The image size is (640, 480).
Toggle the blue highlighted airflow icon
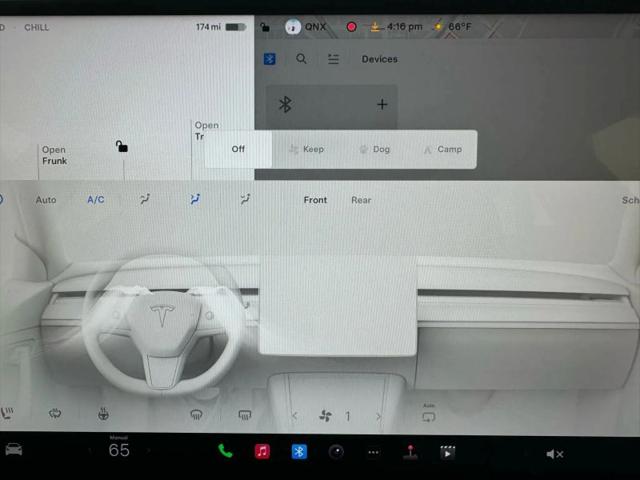tap(195, 199)
